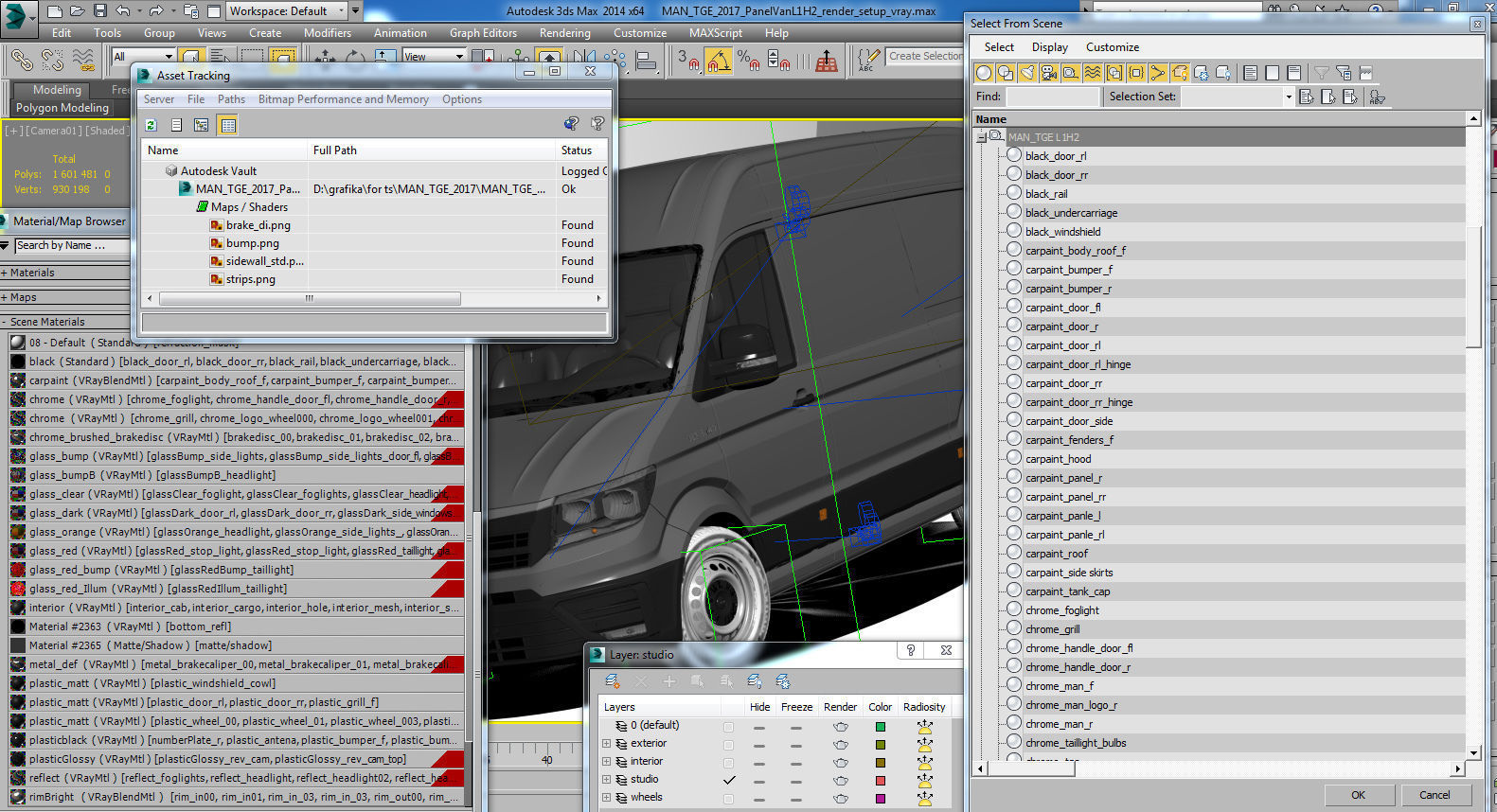Image resolution: width=1497 pixels, height=812 pixels.
Task: Click green color swatch of 0 (default) layer
Action: point(881,727)
